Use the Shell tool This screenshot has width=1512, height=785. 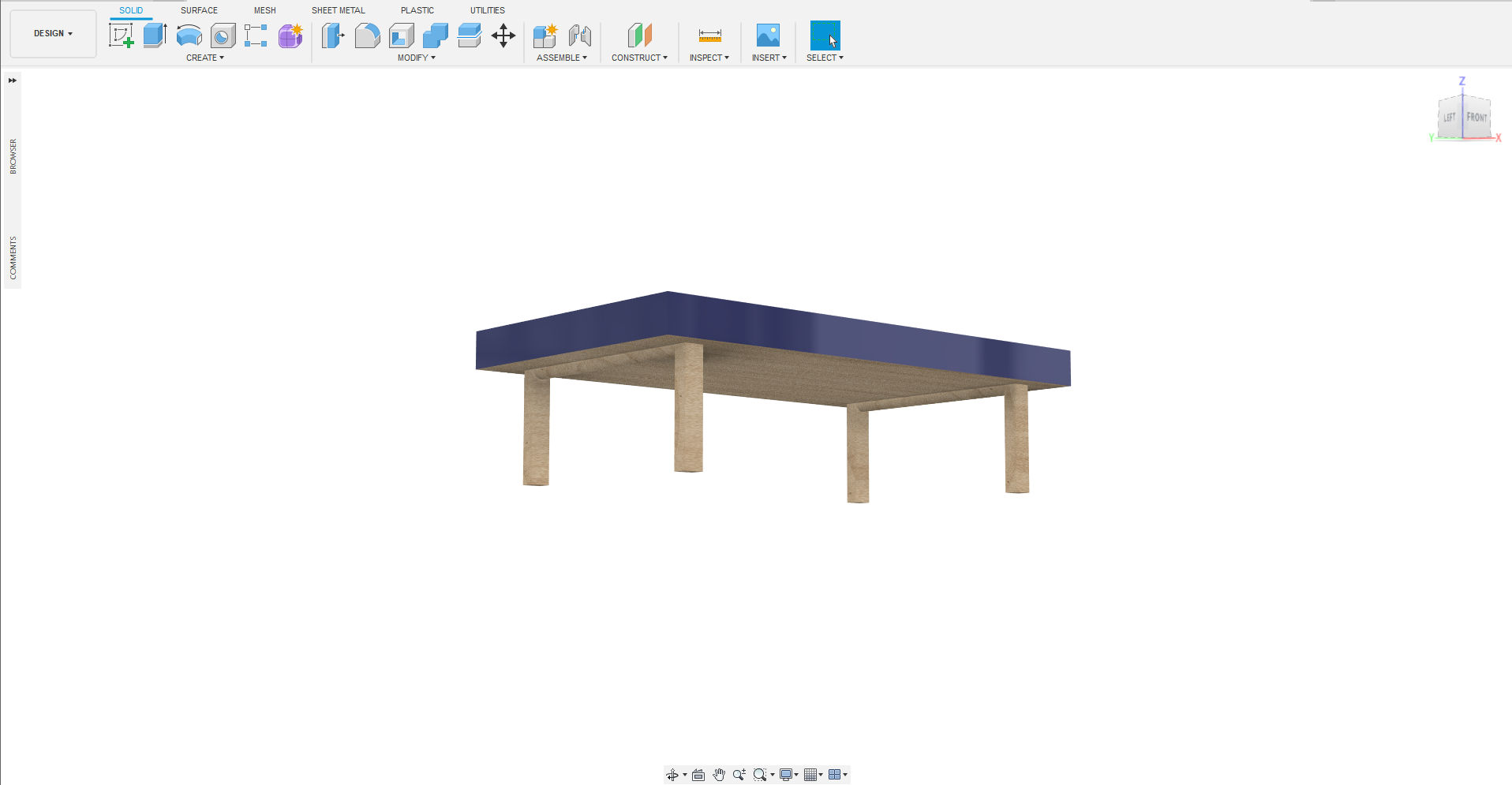click(x=401, y=36)
